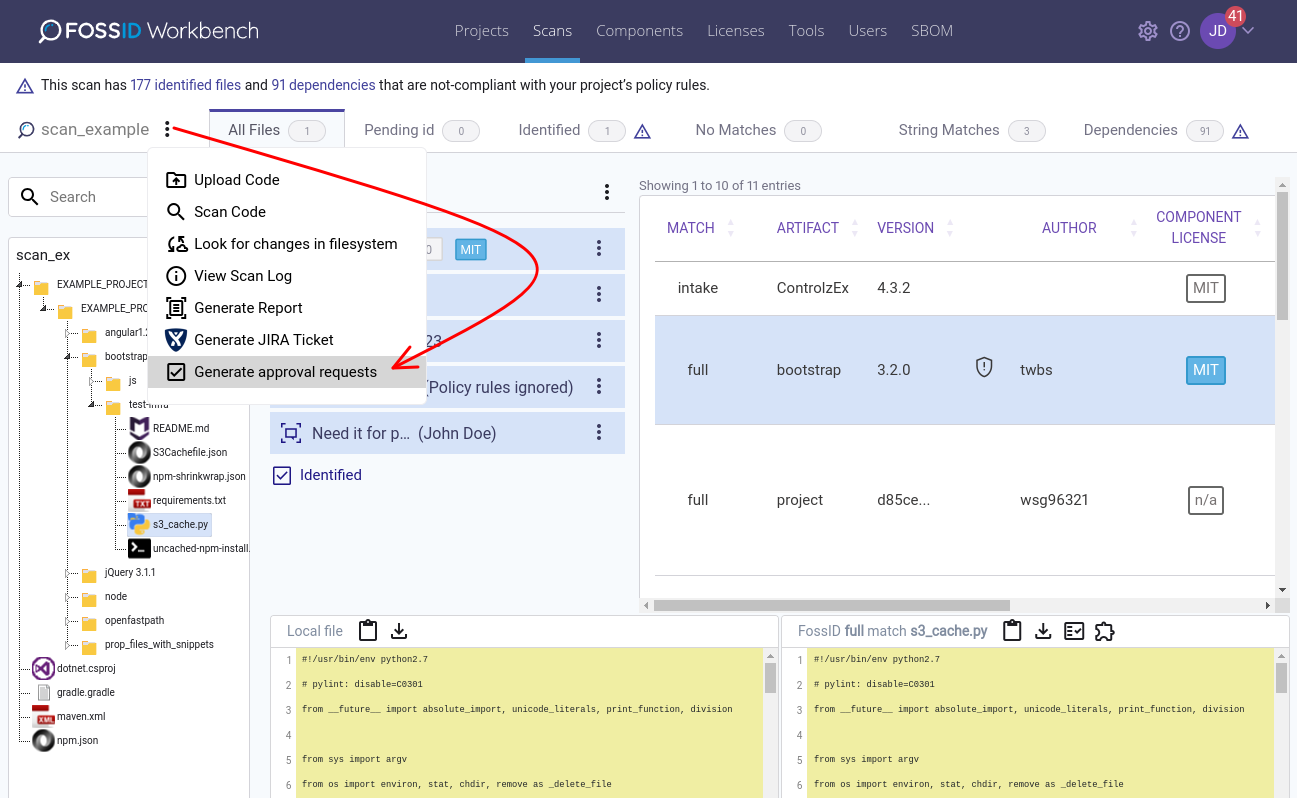Expand the js folder in tree
This screenshot has width=1297, height=798.
click(x=92, y=381)
